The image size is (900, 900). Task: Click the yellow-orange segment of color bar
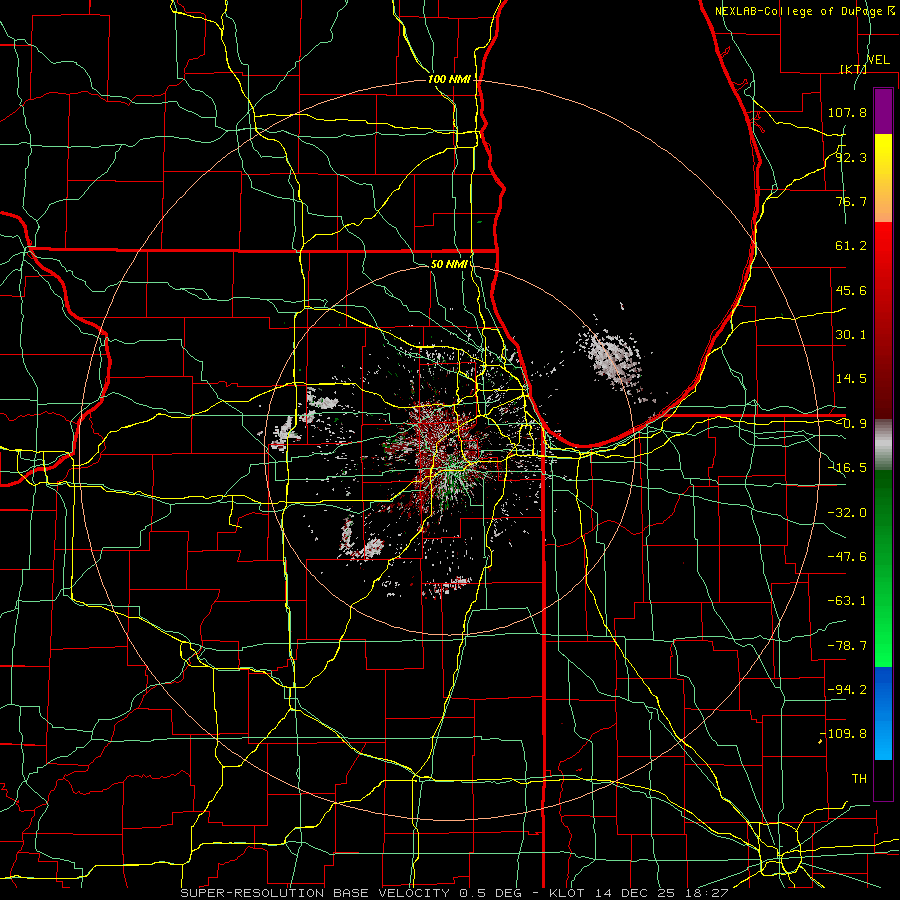(x=883, y=178)
